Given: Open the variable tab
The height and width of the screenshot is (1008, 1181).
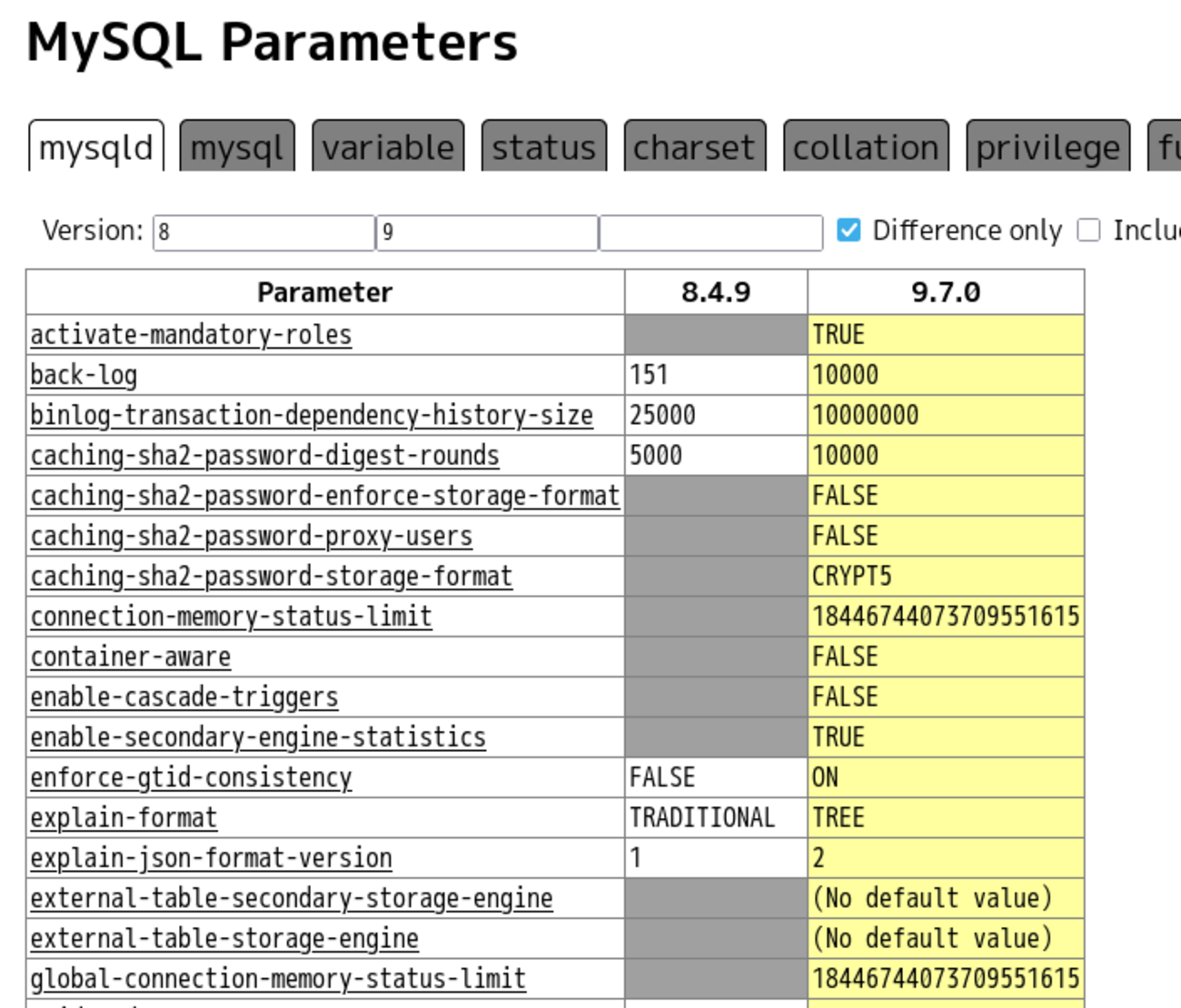Looking at the screenshot, I should [388, 146].
